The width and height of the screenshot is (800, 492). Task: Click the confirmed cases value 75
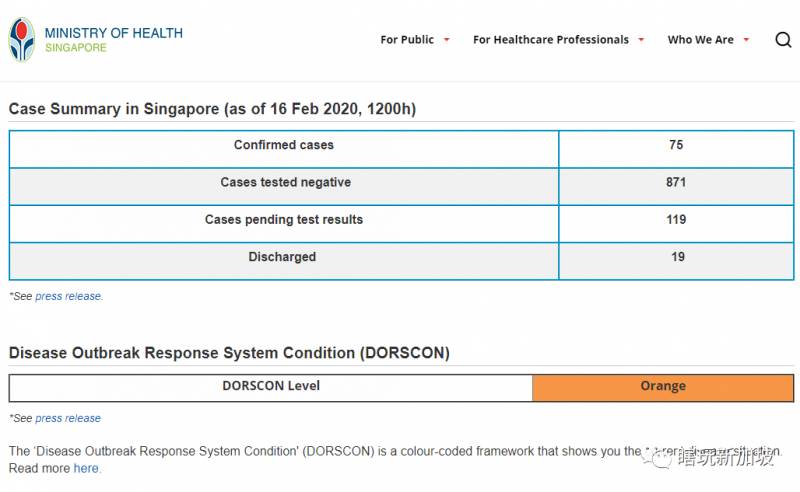pyautogui.click(x=676, y=146)
